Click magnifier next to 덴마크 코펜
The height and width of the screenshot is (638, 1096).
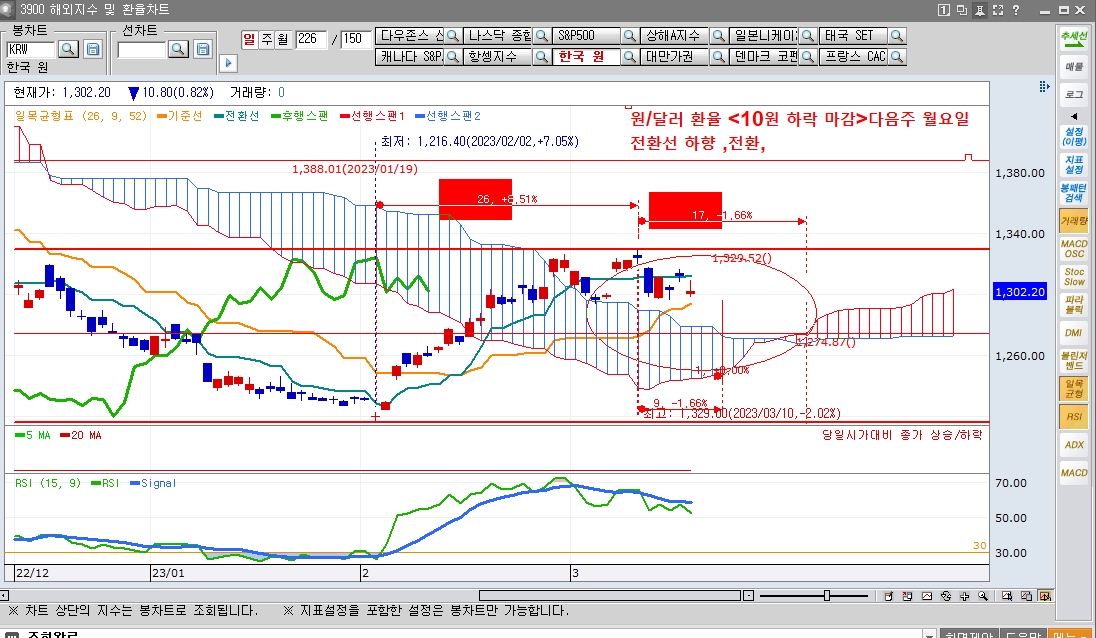click(x=808, y=57)
